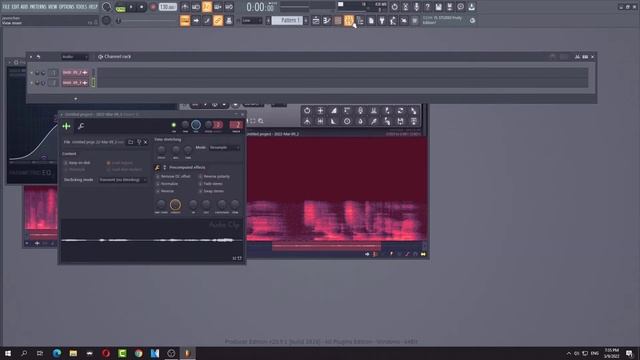The width and height of the screenshot is (640, 360).
Task: Toggle Fade stereo checkbox
Action: [x=200, y=184]
